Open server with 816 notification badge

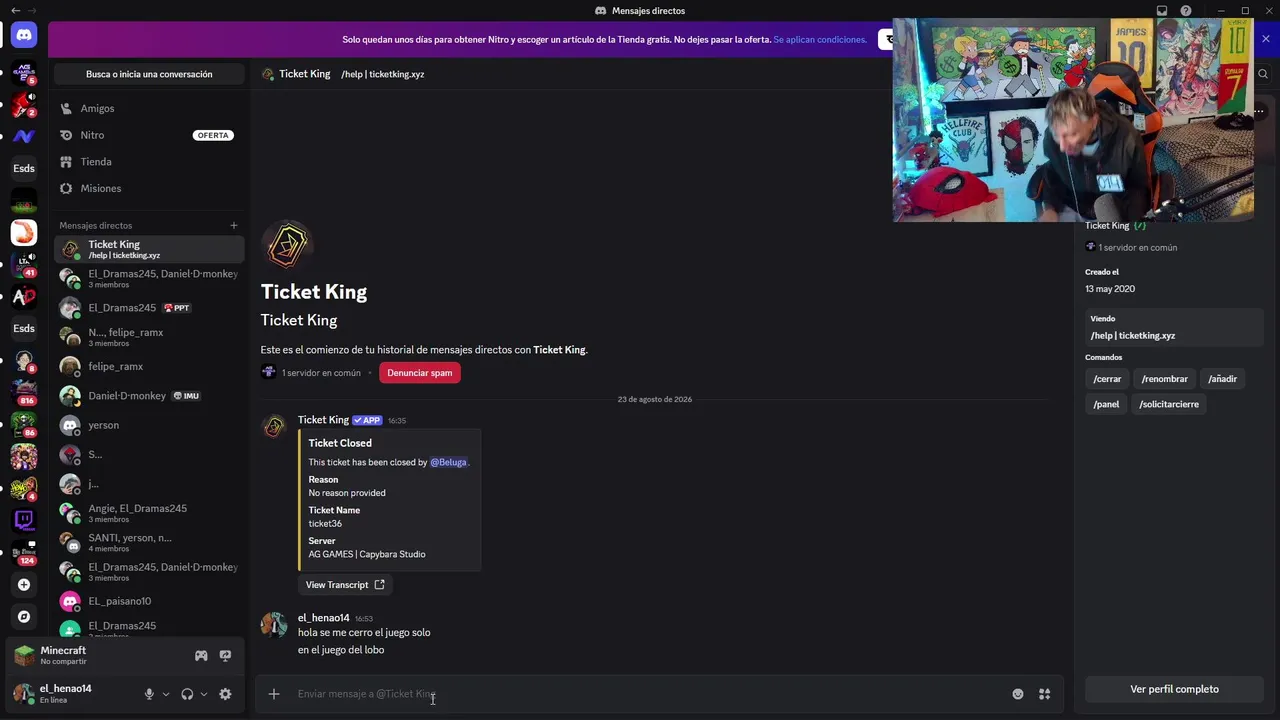click(24, 392)
